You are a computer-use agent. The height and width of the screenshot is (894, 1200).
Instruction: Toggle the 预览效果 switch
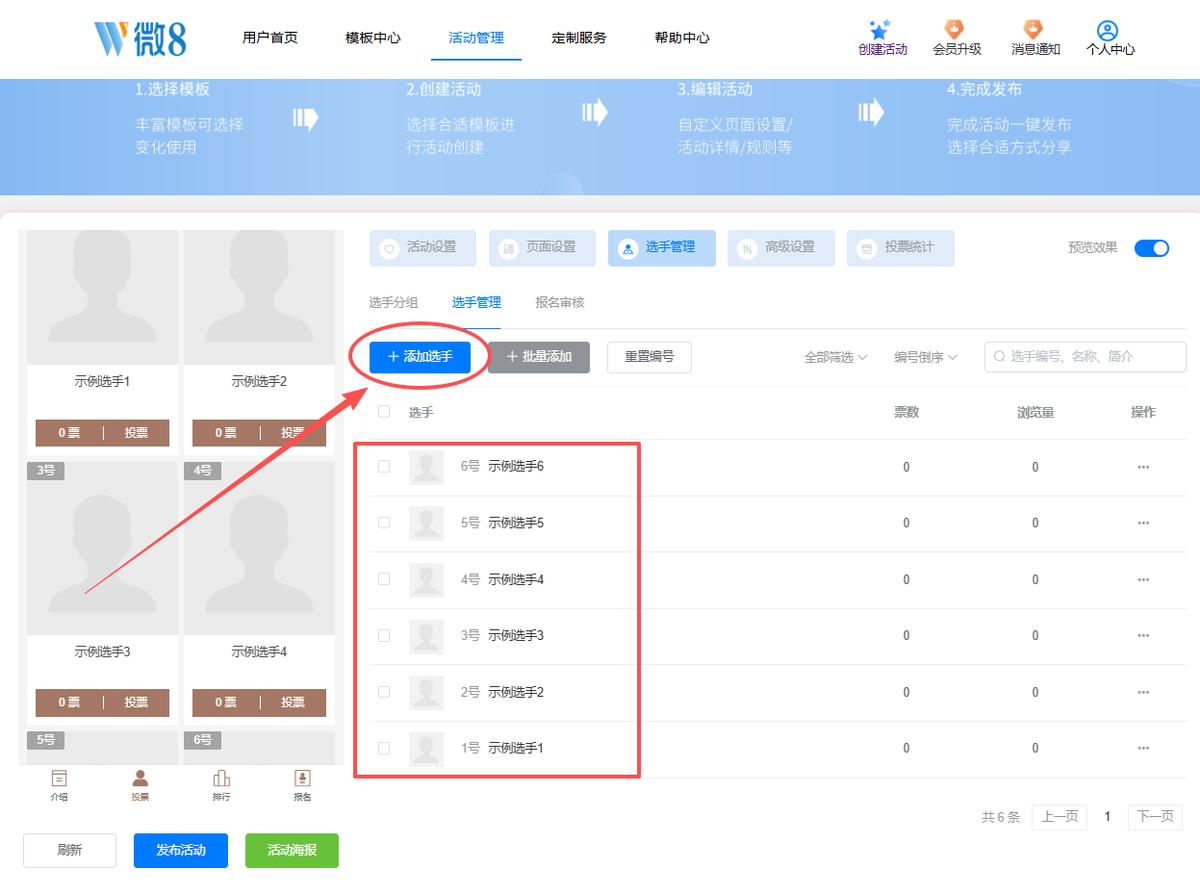coord(1152,248)
